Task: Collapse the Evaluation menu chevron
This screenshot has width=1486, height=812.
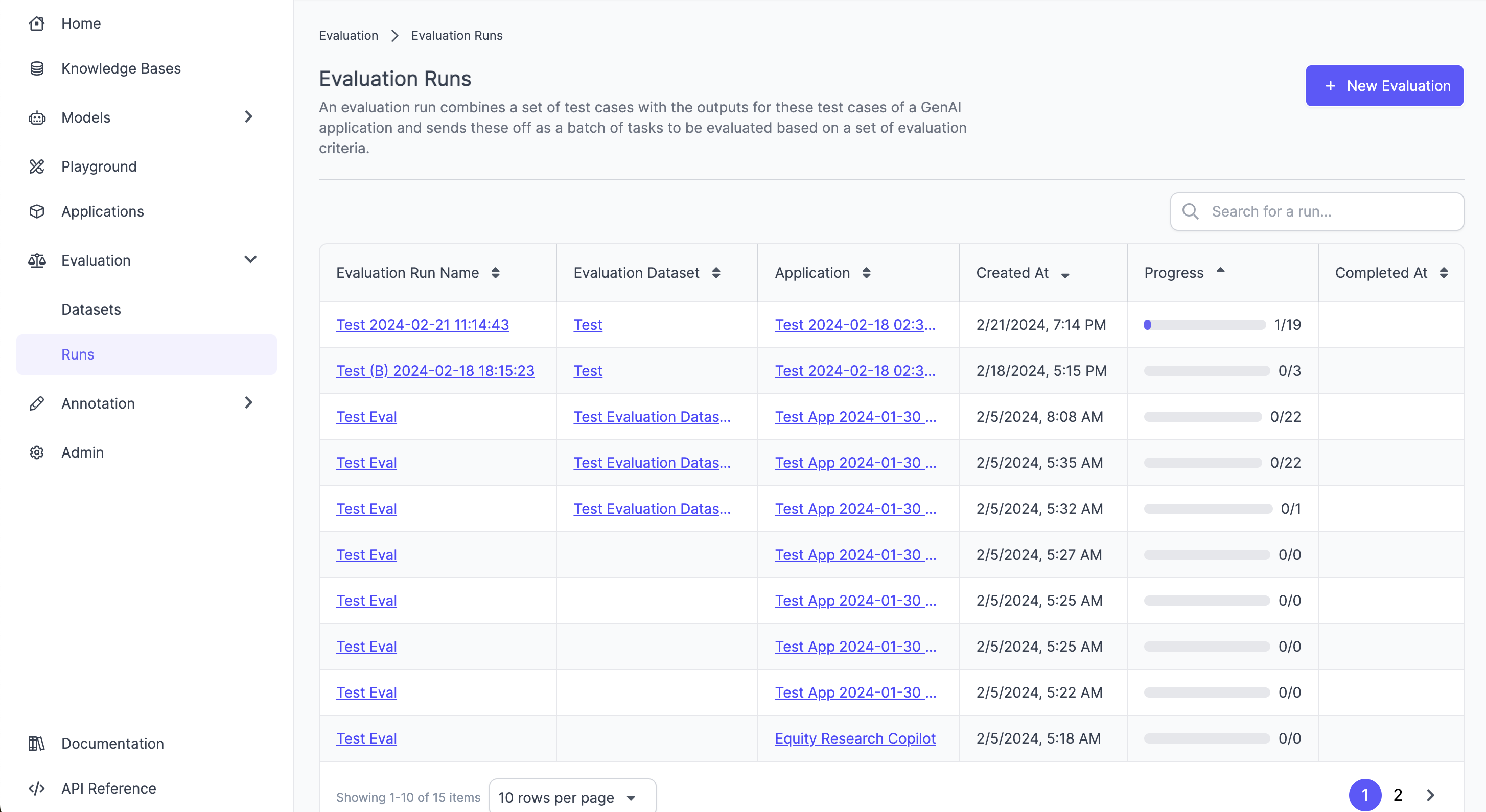Action: click(250, 259)
